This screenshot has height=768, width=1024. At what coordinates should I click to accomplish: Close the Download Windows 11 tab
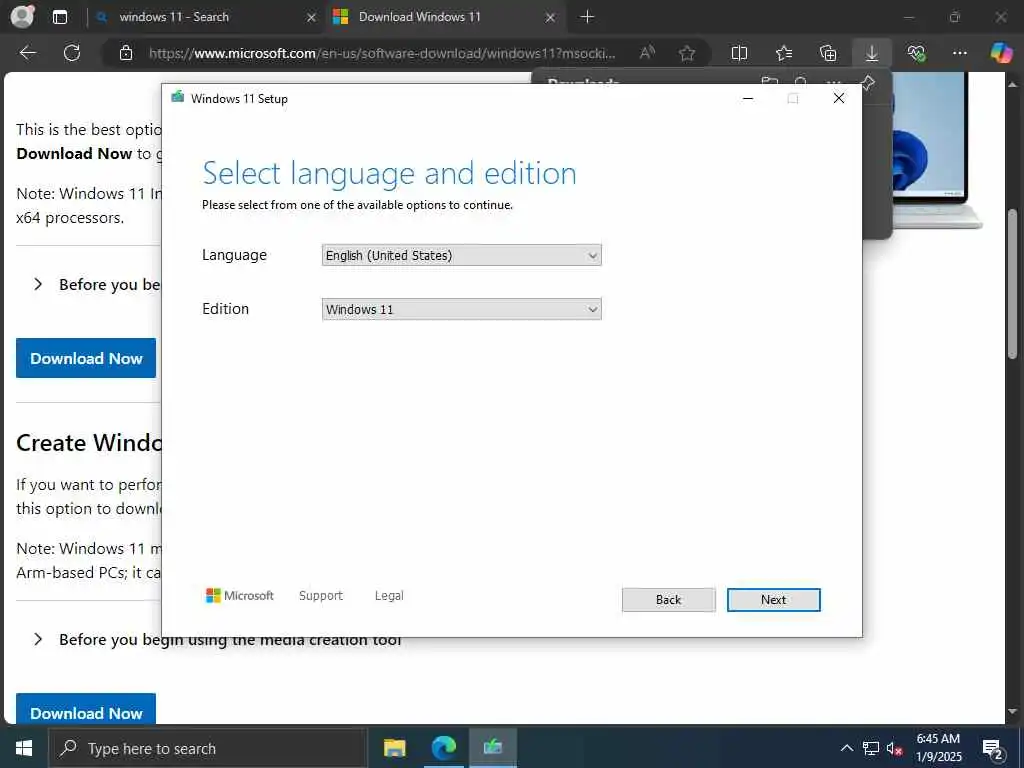pos(551,18)
